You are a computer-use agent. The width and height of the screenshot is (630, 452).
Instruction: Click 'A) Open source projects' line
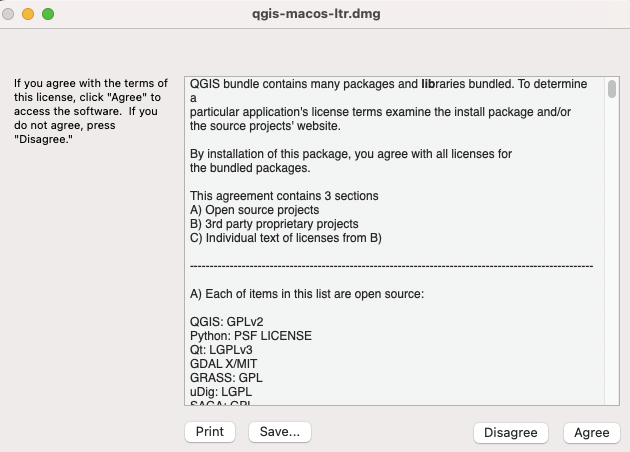(254, 210)
